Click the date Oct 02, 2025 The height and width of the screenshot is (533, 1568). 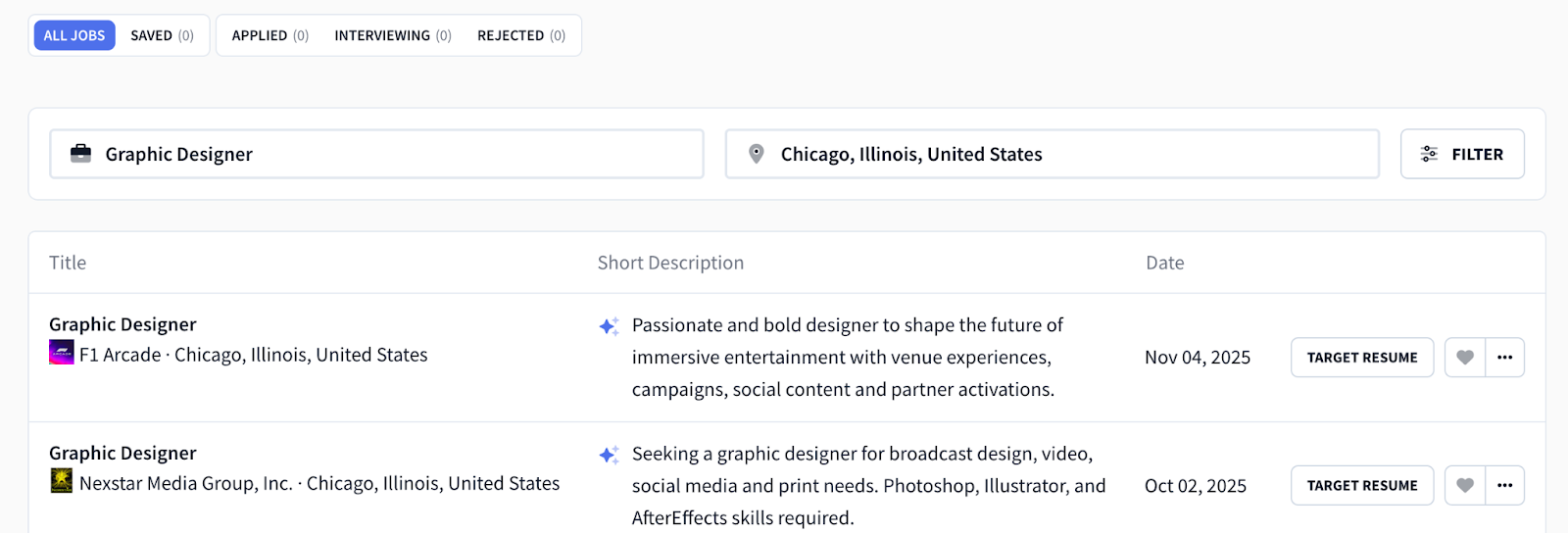[1196, 486]
